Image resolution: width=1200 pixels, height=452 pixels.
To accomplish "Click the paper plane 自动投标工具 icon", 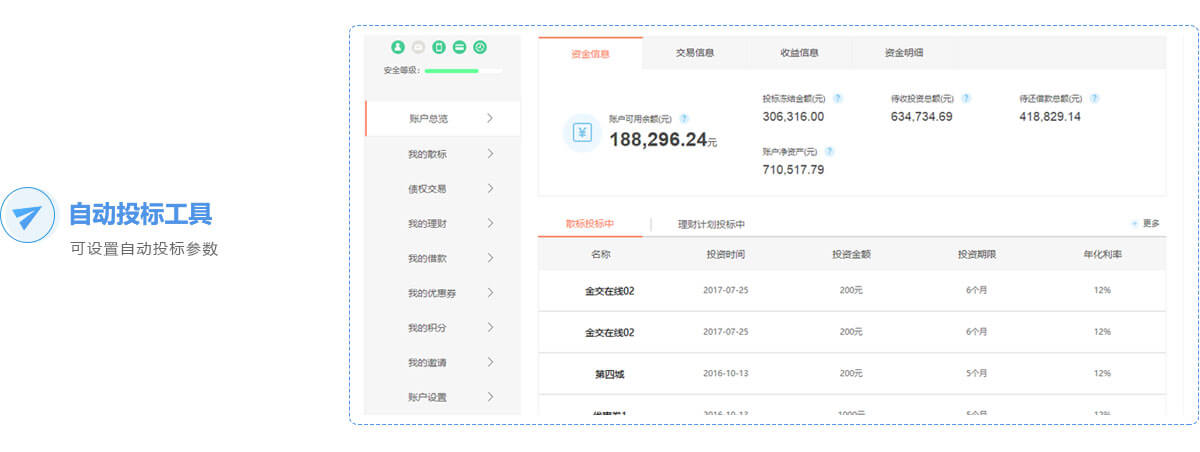I will click(x=28, y=215).
